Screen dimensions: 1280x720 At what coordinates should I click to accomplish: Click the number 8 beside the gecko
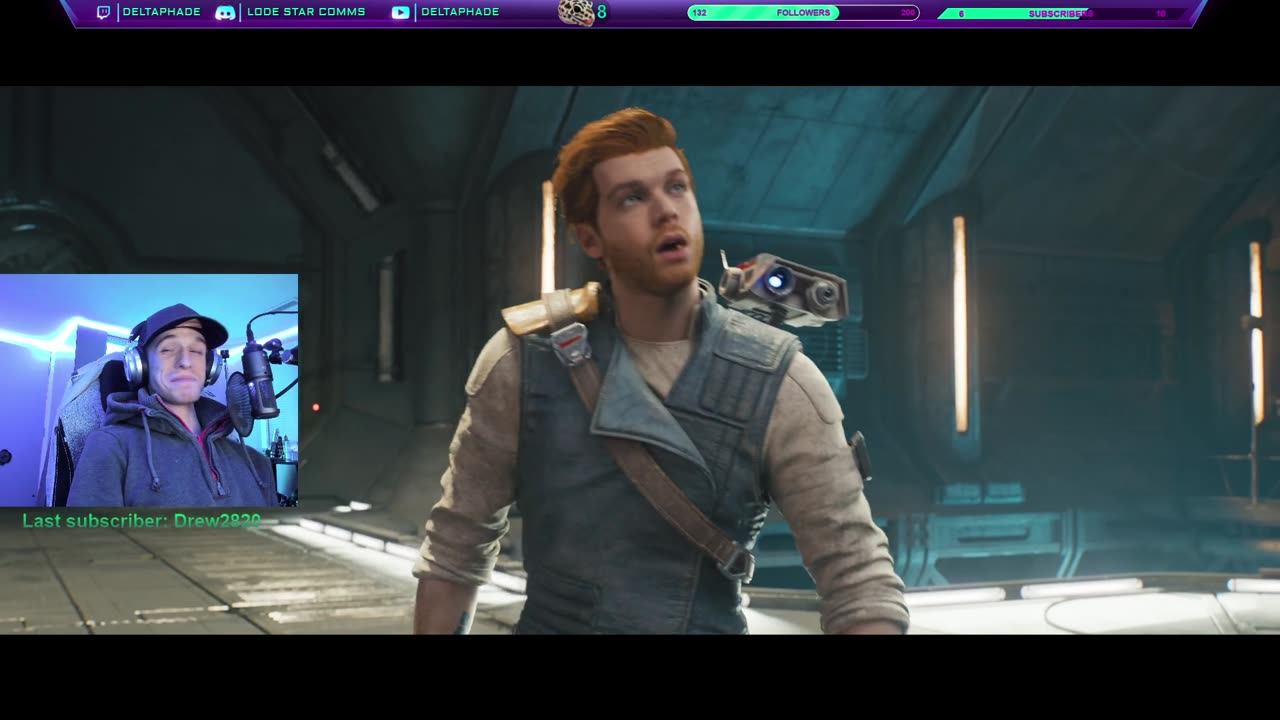click(602, 12)
